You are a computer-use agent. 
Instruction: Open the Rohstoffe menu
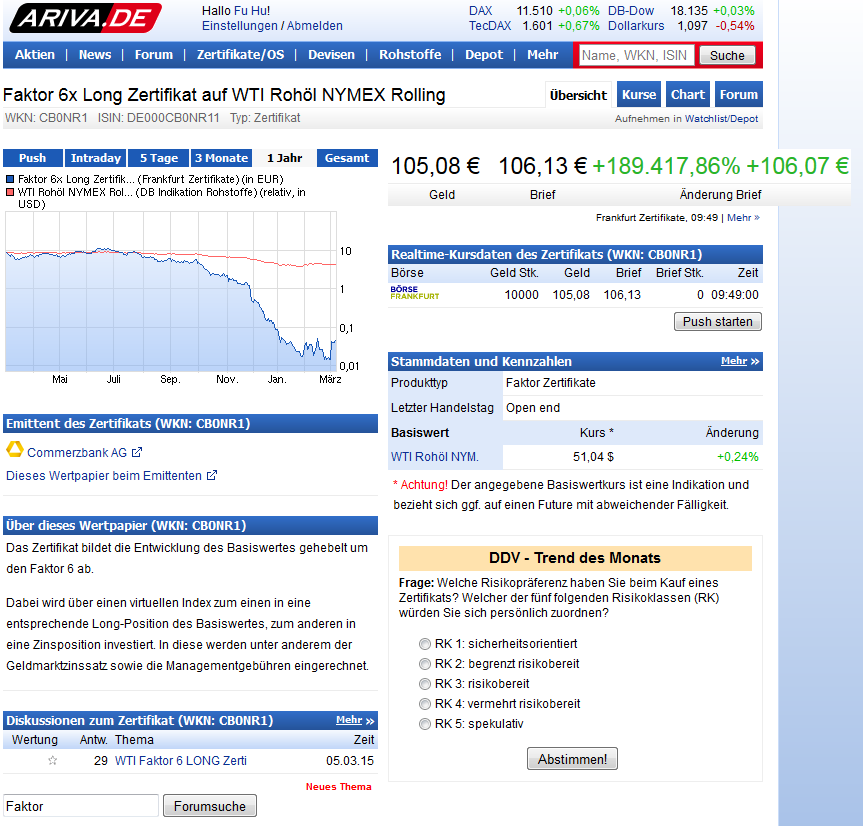pos(410,54)
